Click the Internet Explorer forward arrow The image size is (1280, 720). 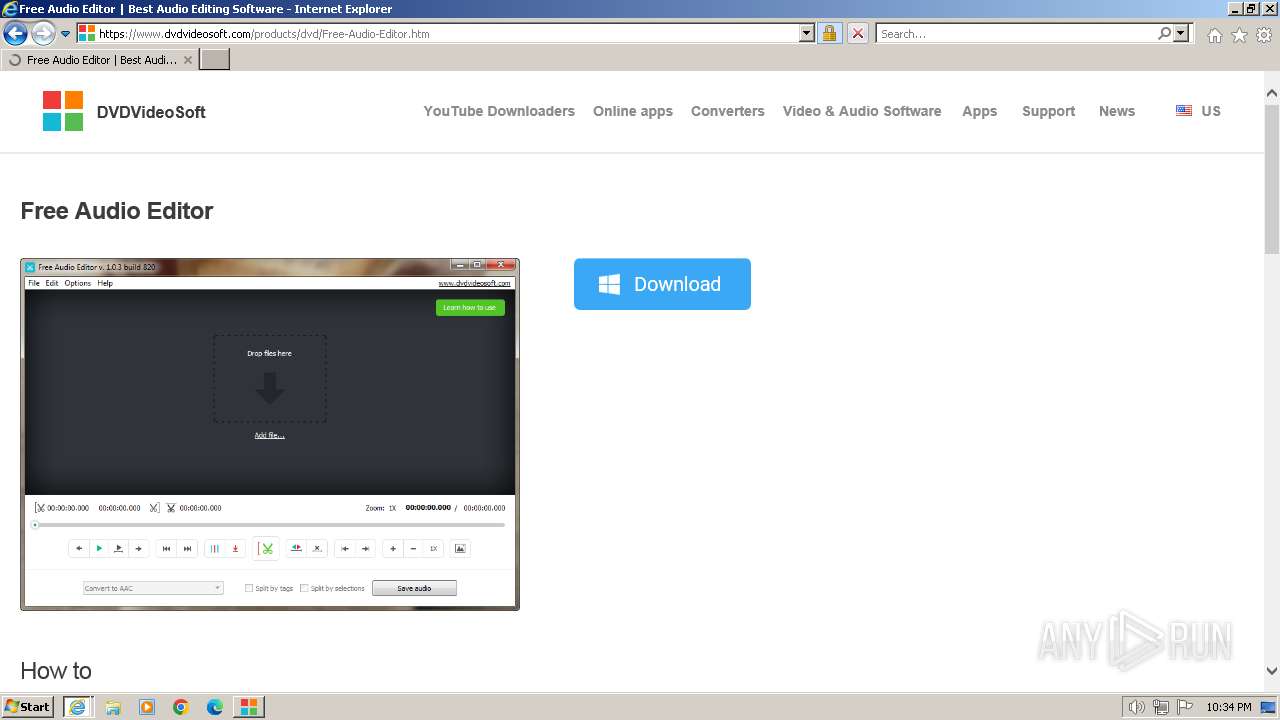[43, 34]
